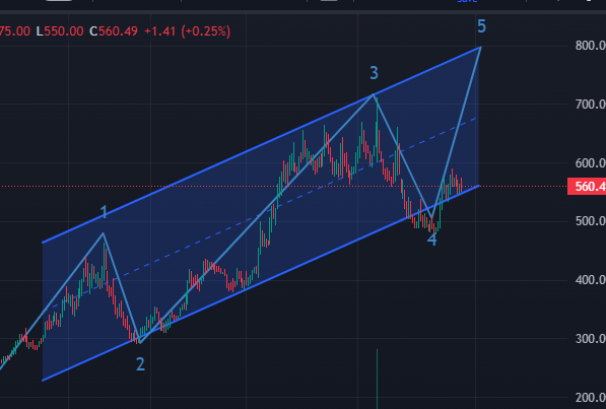Click the 200.0 price axis label

point(590,397)
